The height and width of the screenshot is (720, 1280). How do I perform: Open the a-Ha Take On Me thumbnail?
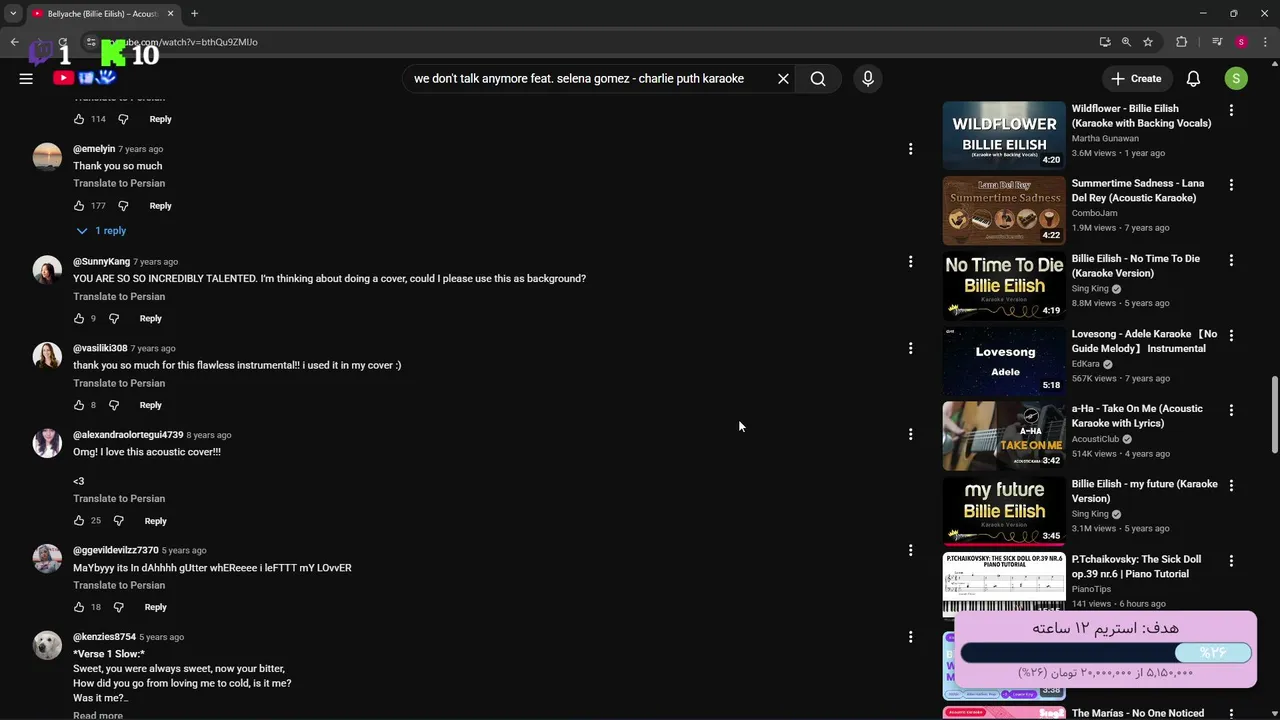(x=1004, y=436)
